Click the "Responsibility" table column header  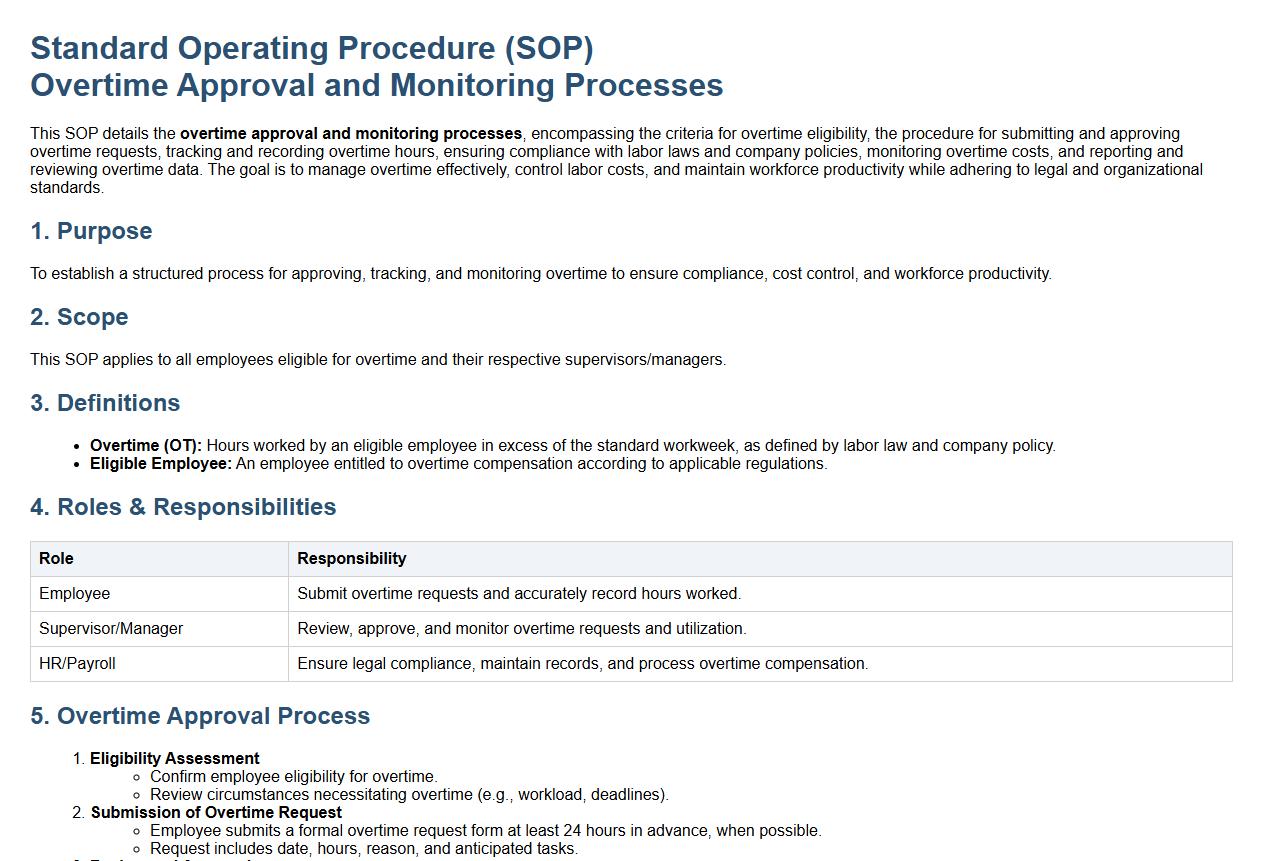pos(351,559)
